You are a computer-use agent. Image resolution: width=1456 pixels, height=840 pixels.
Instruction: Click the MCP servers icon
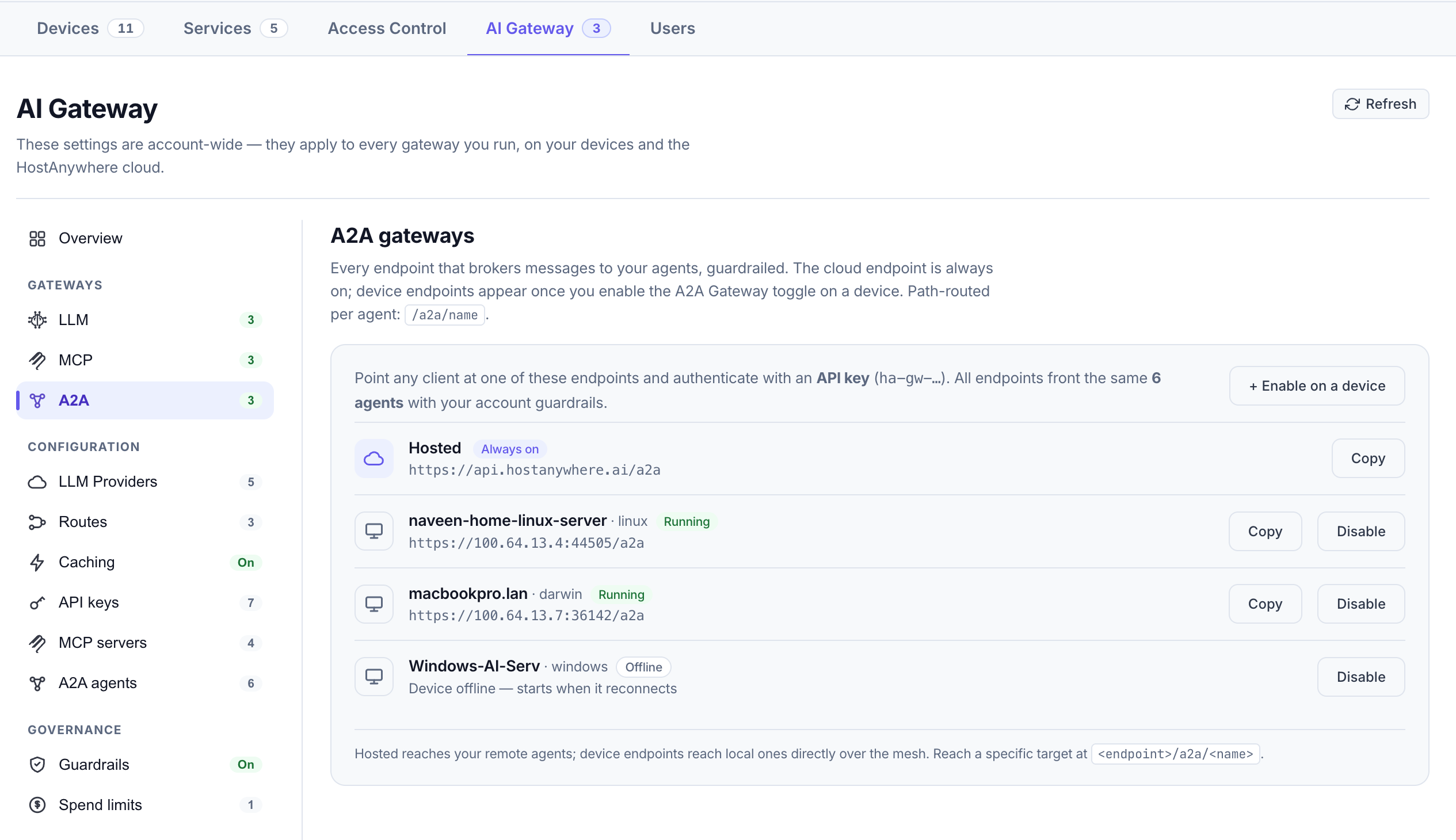click(37, 643)
